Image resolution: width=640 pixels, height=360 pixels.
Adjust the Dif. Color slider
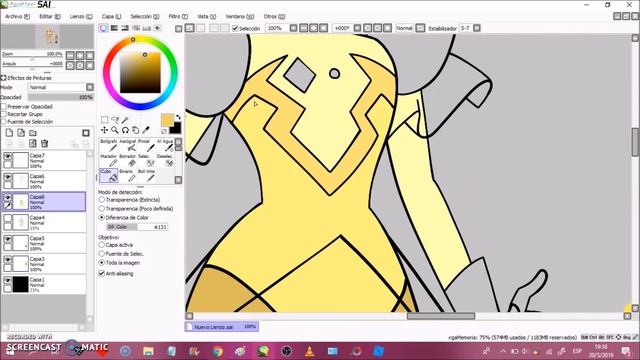pos(137,227)
